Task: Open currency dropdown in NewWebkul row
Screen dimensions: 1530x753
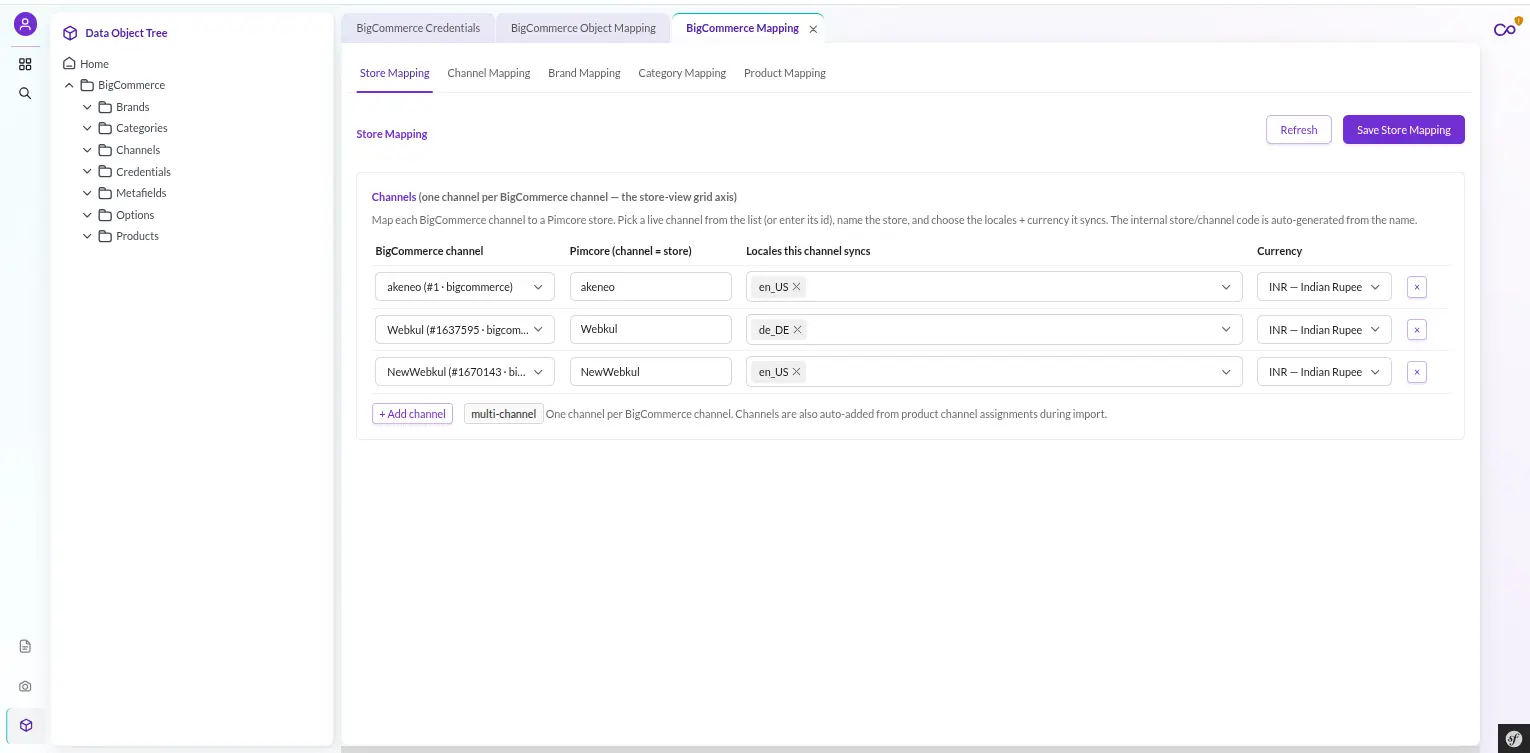Action: click(1324, 372)
